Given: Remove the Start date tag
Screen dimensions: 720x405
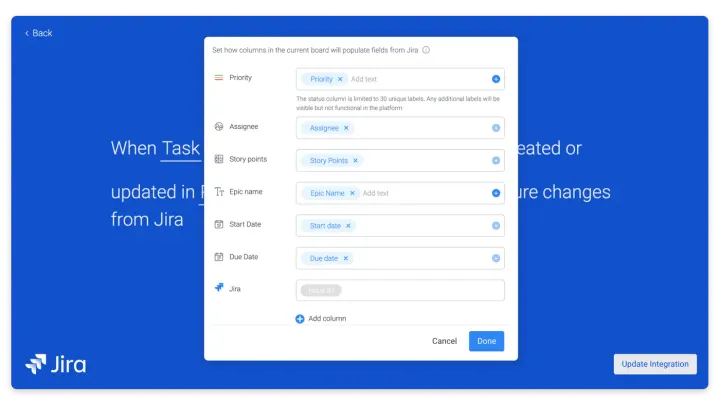Looking at the screenshot, I should coord(348,226).
